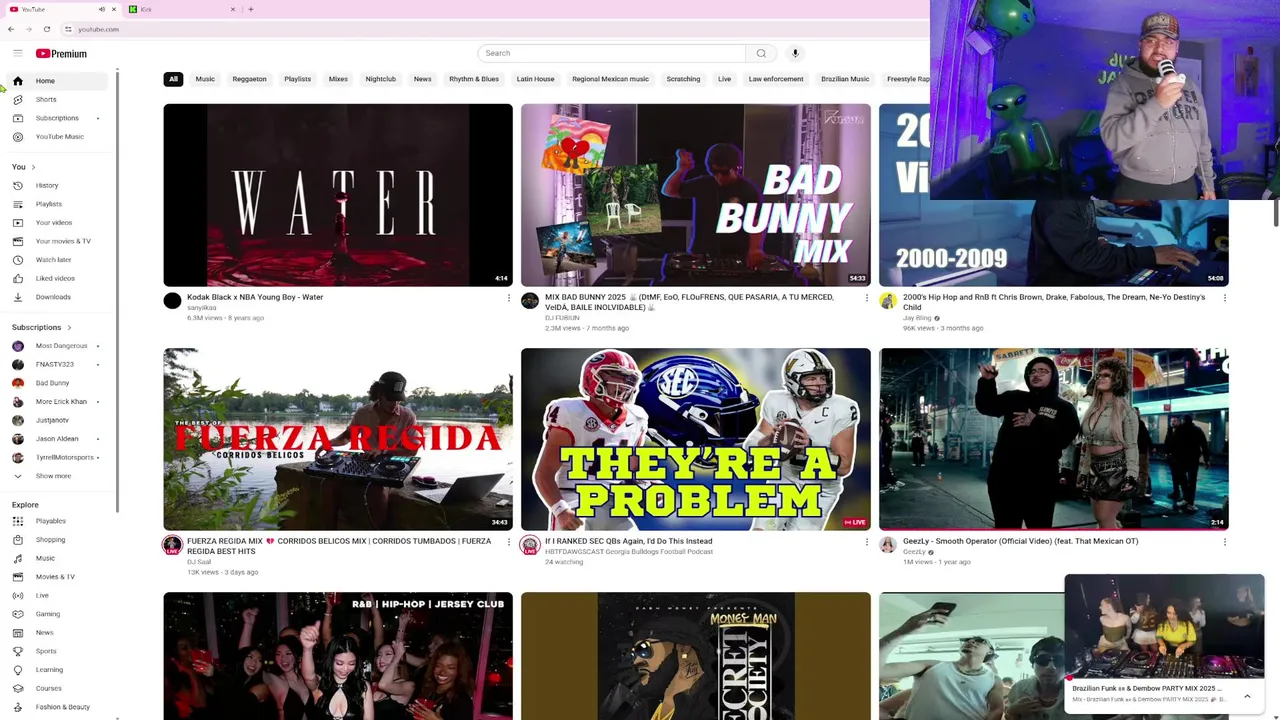Open Music in Explore section
1280x720 pixels.
58,558
